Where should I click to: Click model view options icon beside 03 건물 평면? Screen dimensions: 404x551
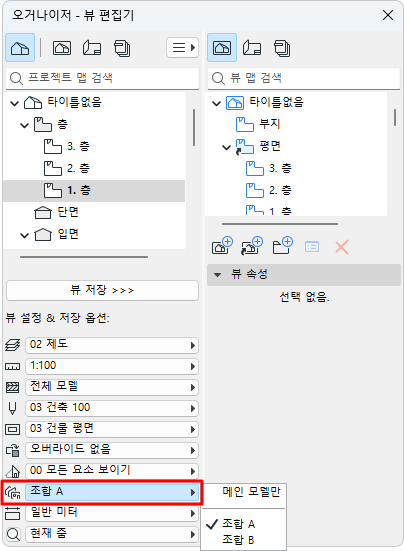13,429
